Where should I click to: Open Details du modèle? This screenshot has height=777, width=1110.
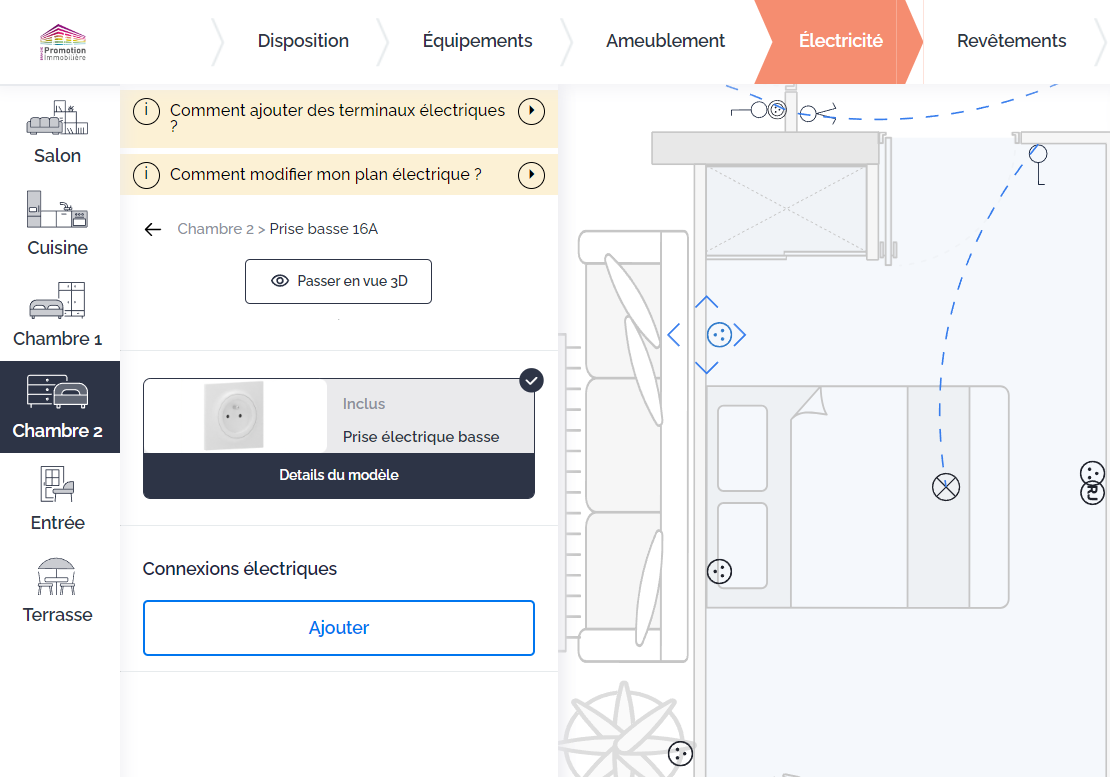pos(339,475)
